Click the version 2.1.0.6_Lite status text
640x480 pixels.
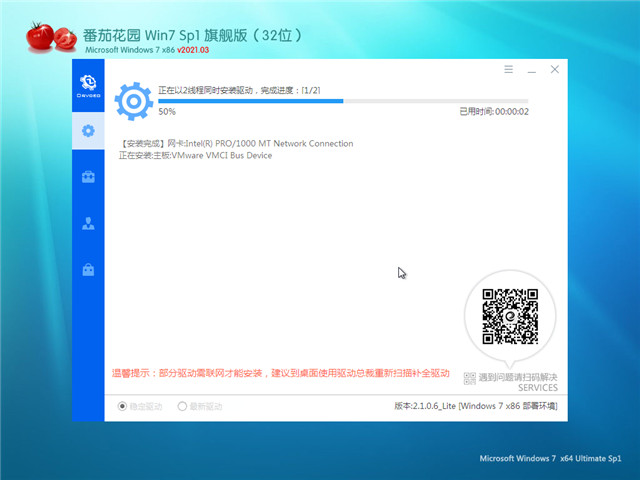coord(476,406)
